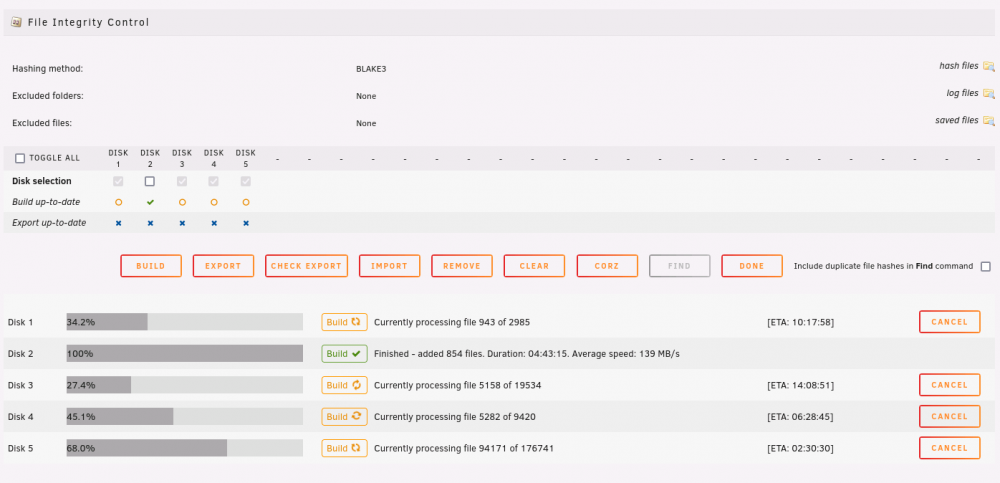This screenshot has height=483, width=1000.
Task: Click Disk 3 progress bar at 27.4%
Action: 184,385
